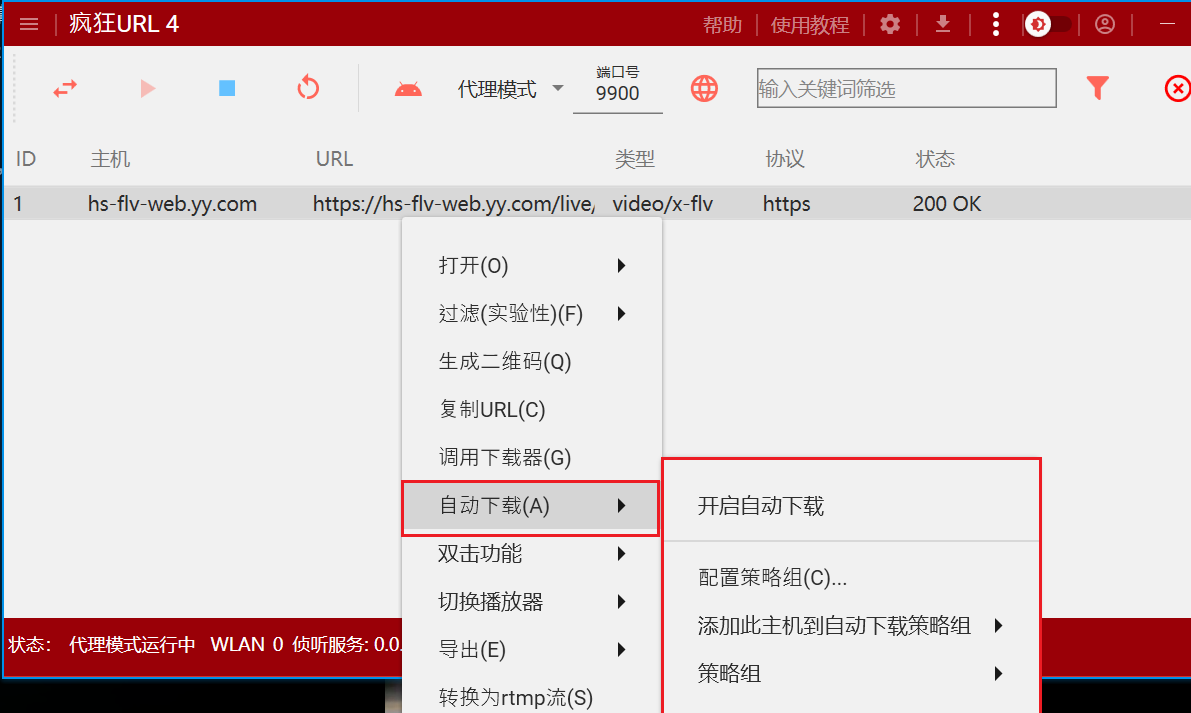Click the swap arrows toolbar icon
Viewport: 1191px width, 713px height.
[66, 89]
